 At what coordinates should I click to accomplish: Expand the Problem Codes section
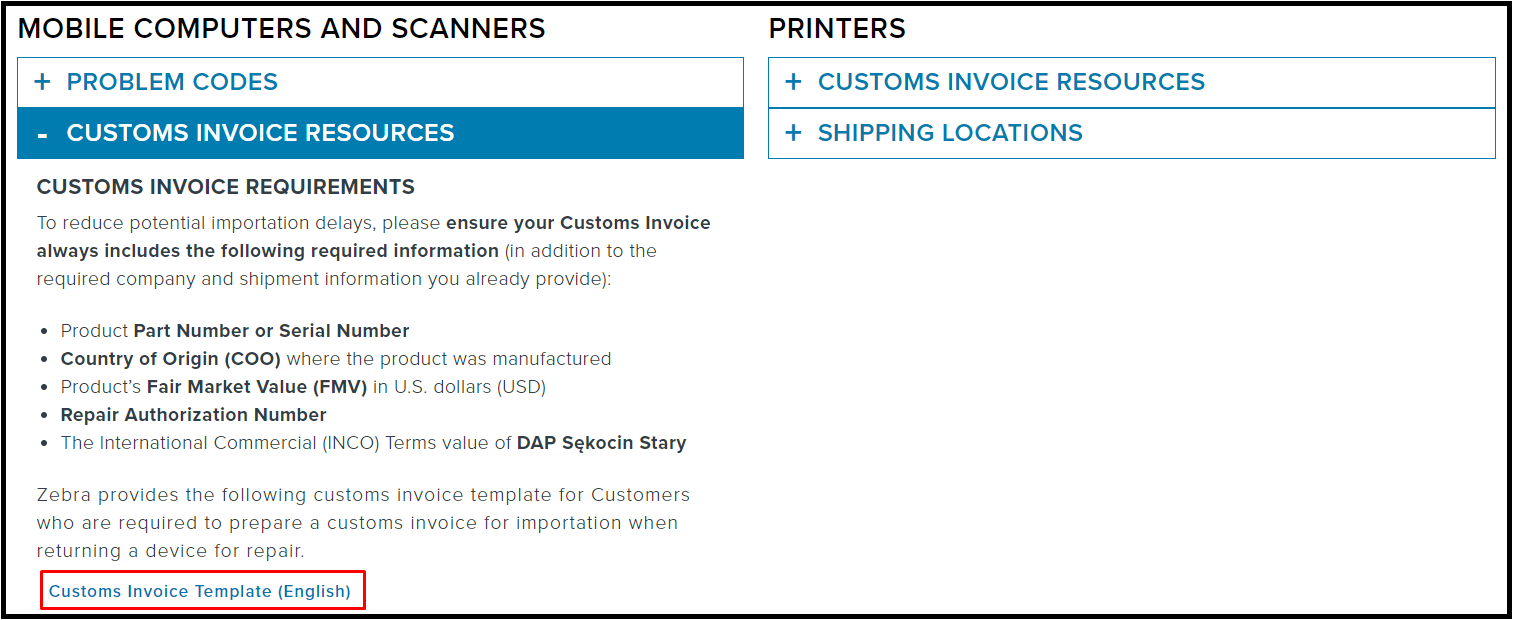(172, 82)
